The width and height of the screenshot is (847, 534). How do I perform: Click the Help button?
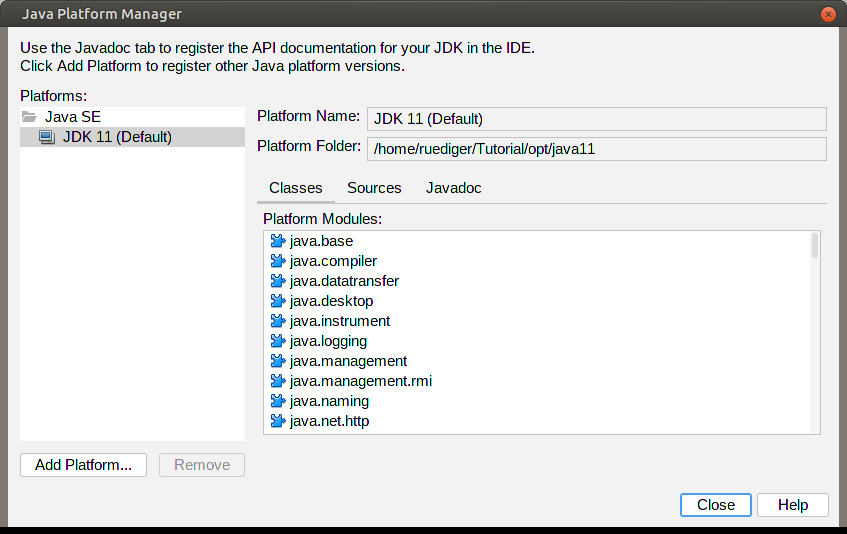(x=792, y=505)
